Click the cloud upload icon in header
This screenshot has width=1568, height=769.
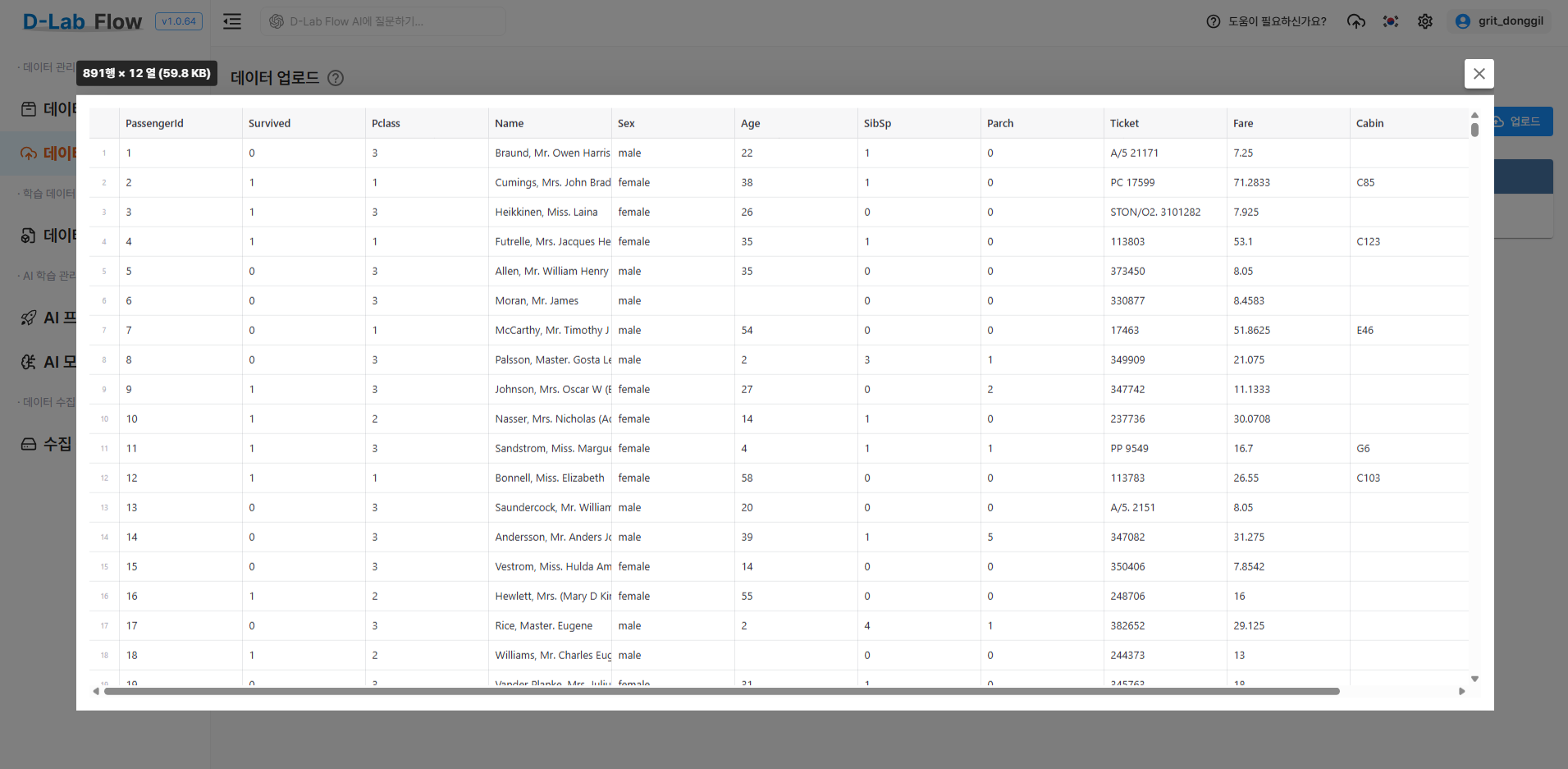coord(1356,21)
